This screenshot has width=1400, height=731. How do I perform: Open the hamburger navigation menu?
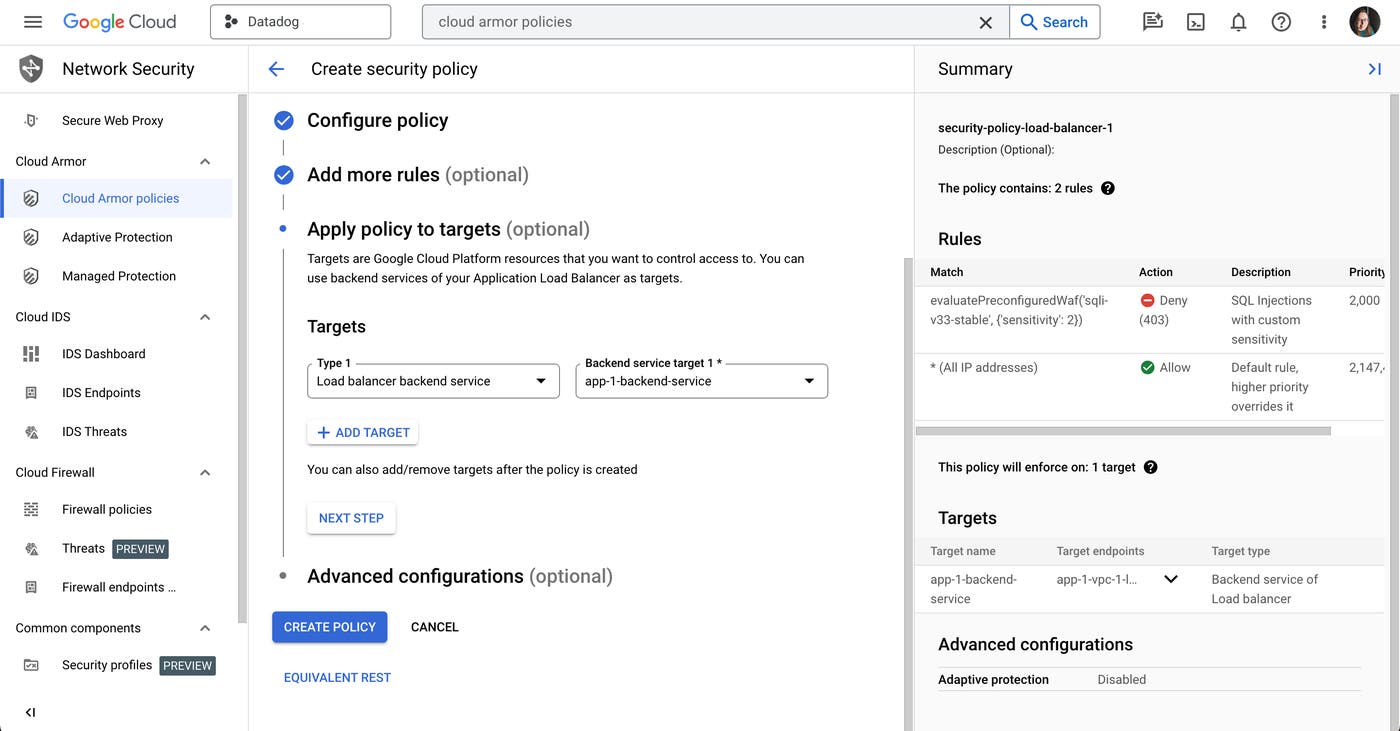32,22
